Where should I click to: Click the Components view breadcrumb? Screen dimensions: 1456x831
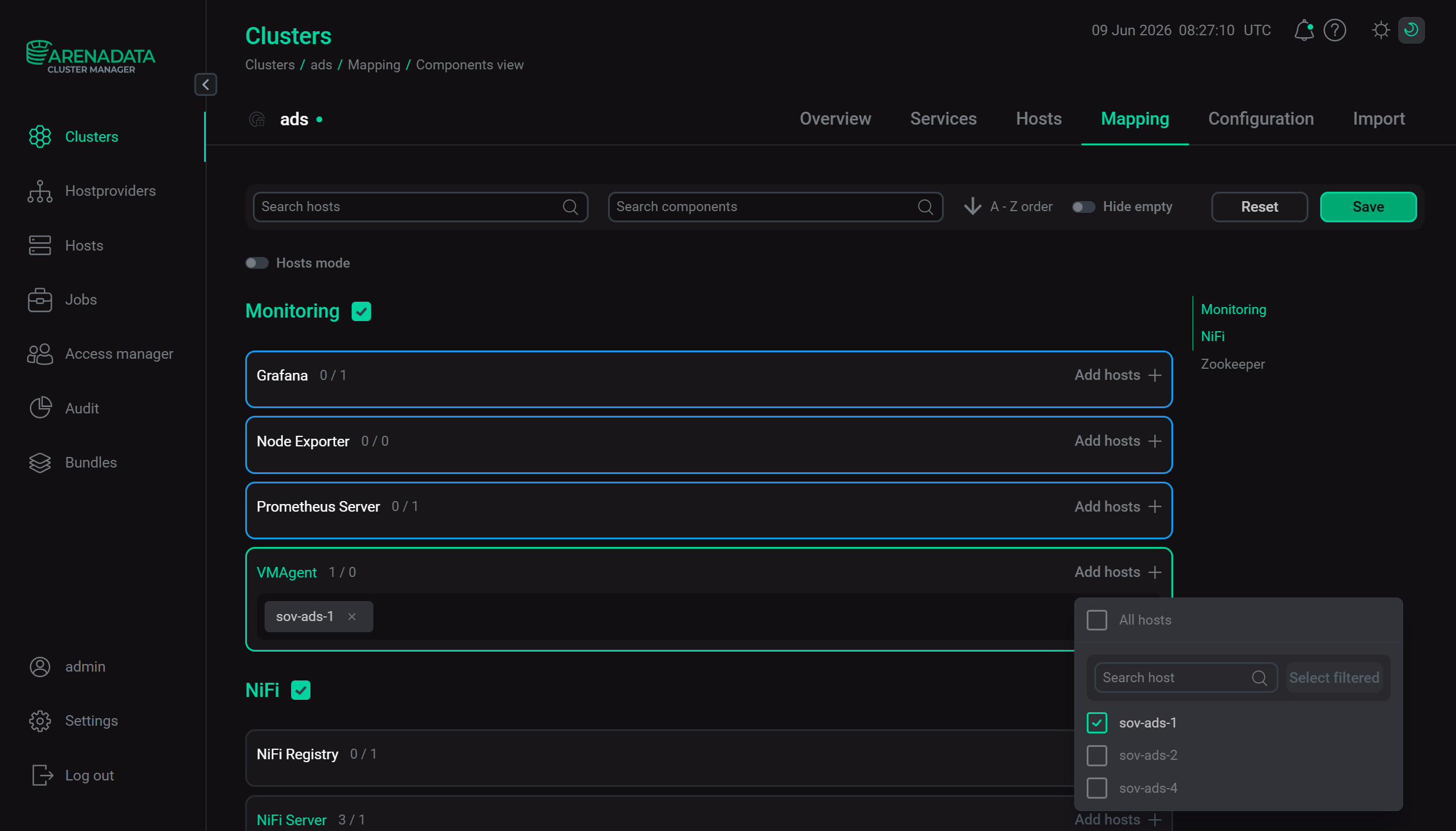[470, 65]
